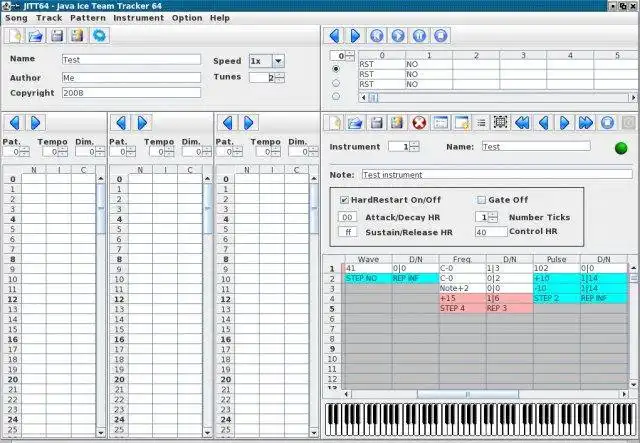This screenshot has width=640, height=443.
Task: Click the save-as icon in the song toolbar
Action: [x=78, y=36]
